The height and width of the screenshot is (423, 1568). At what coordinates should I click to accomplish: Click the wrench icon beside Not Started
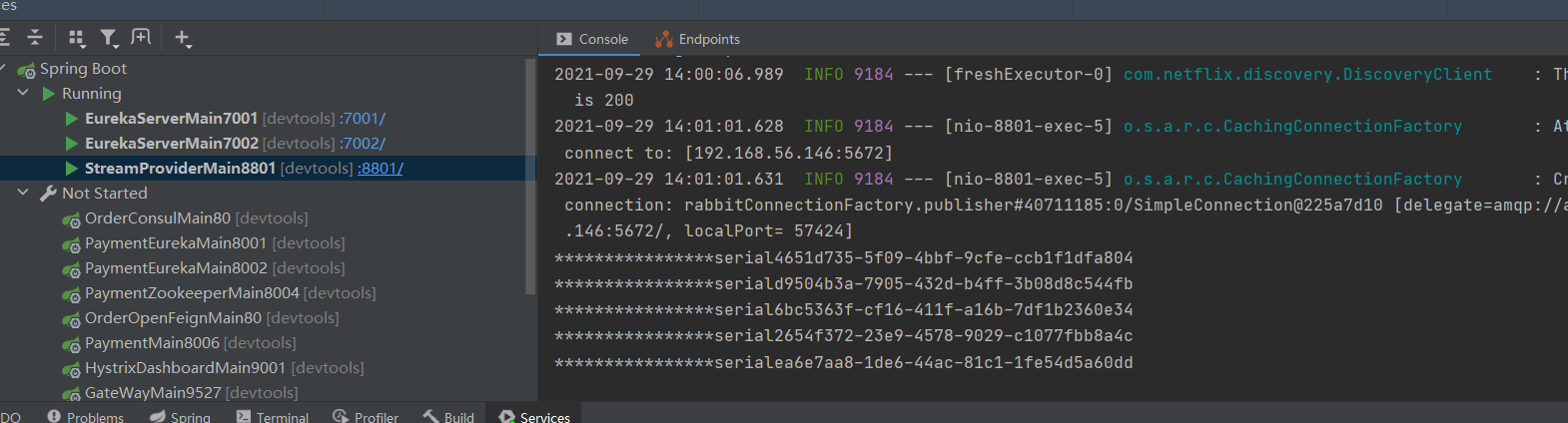click(48, 194)
